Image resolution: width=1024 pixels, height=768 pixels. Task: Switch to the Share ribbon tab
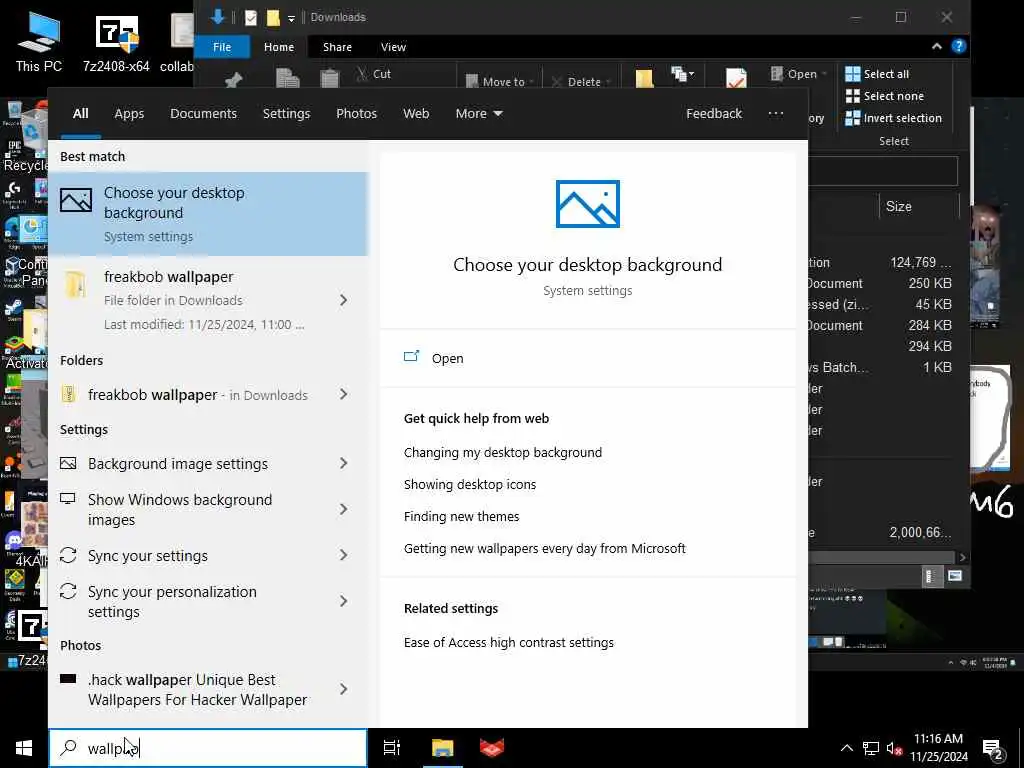(337, 47)
